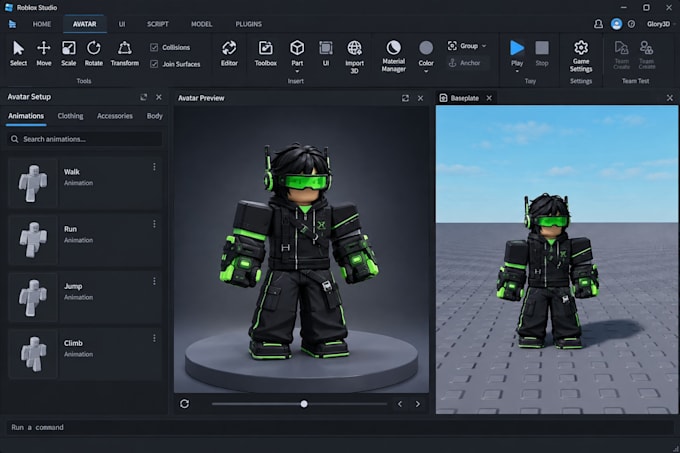Open the Clothing tab
Image resolution: width=680 pixels, height=453 pixels.
(x=70, y=116)
